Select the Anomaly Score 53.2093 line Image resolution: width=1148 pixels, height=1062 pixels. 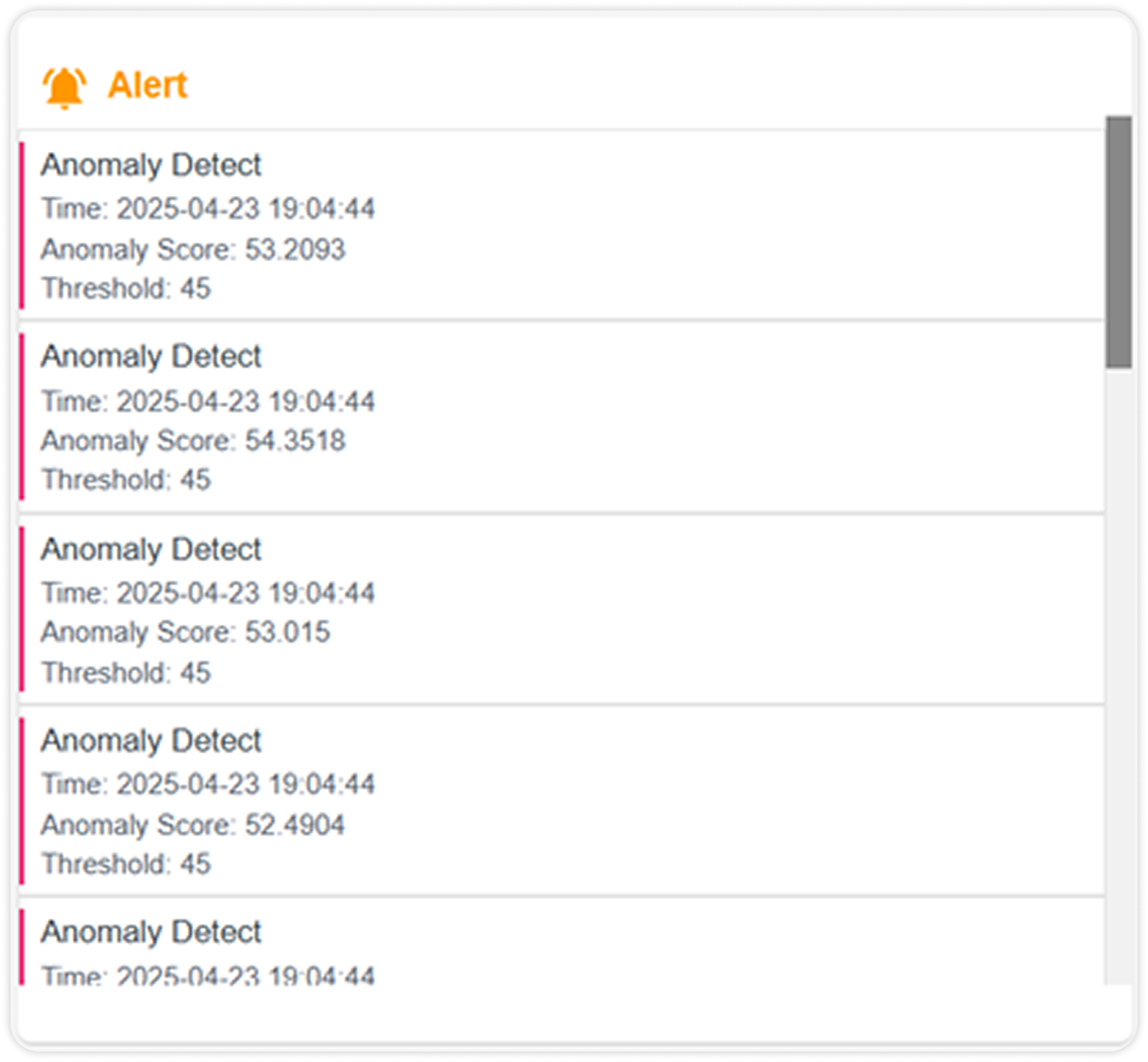[x=193, y=250]
